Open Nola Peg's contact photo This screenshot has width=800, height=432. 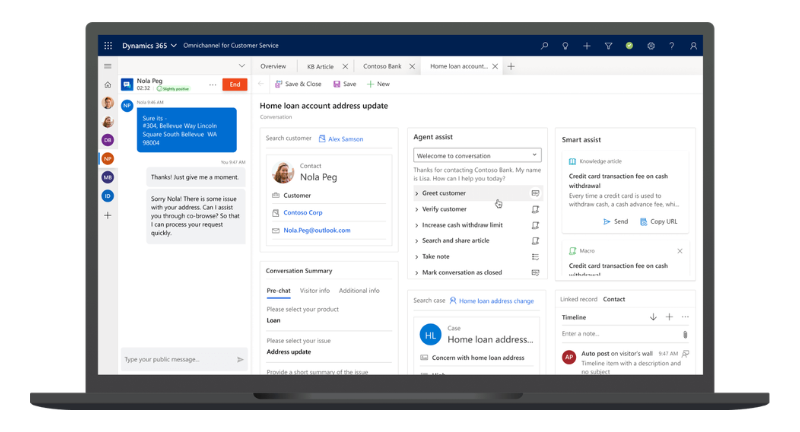283,172
